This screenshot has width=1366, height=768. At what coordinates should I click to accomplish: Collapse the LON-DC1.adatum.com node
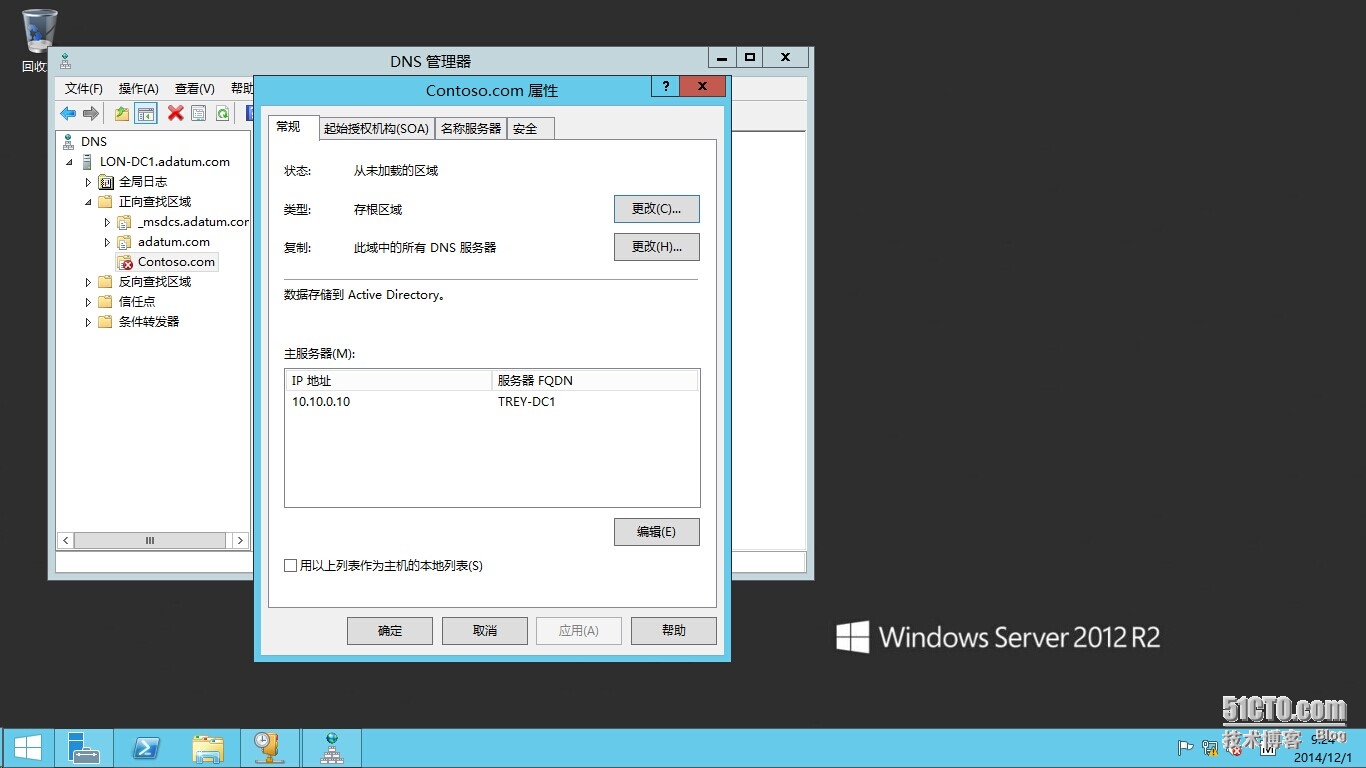(x=69, y=162)
